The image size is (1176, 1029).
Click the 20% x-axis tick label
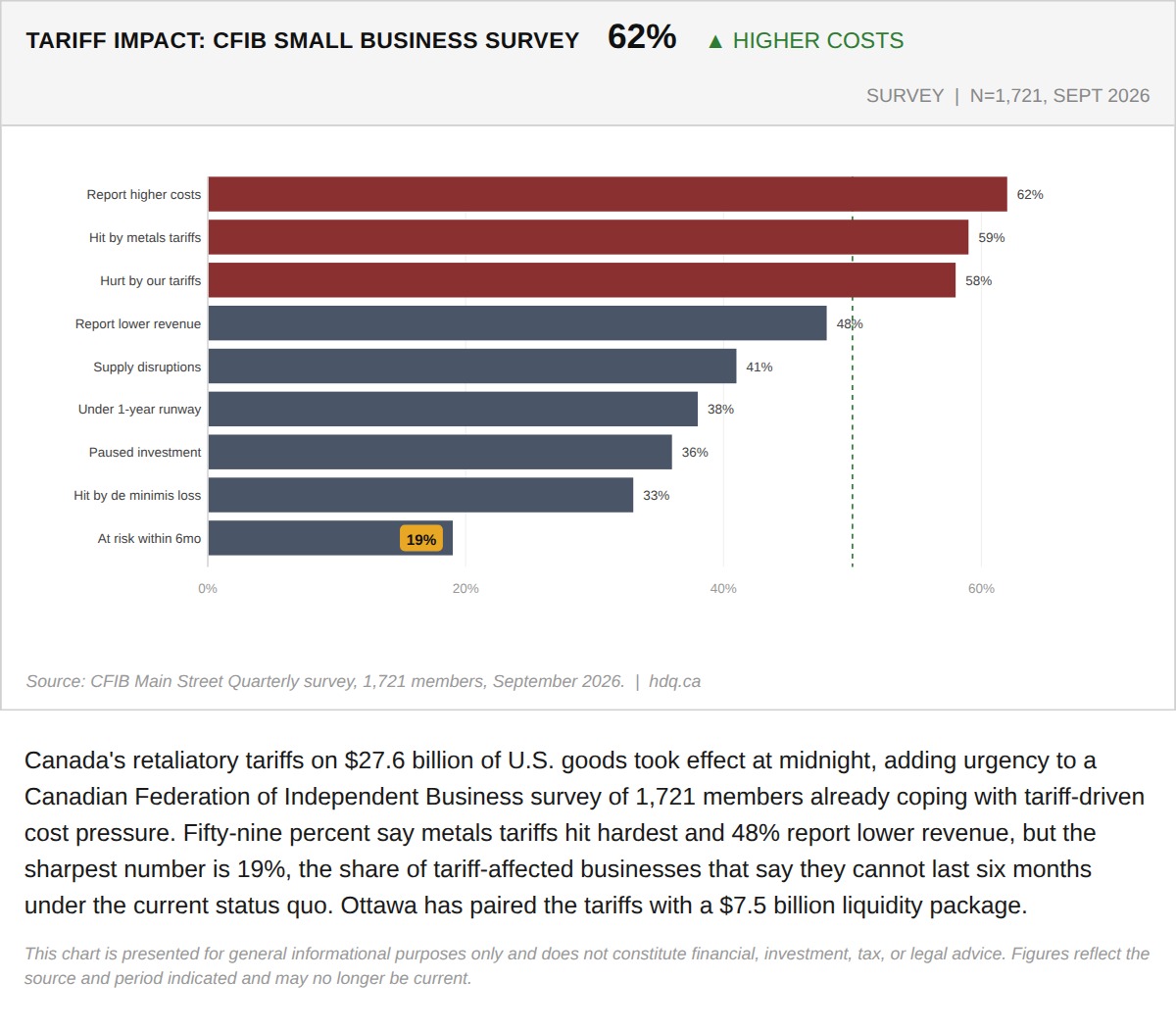click(x=465, y=588)
